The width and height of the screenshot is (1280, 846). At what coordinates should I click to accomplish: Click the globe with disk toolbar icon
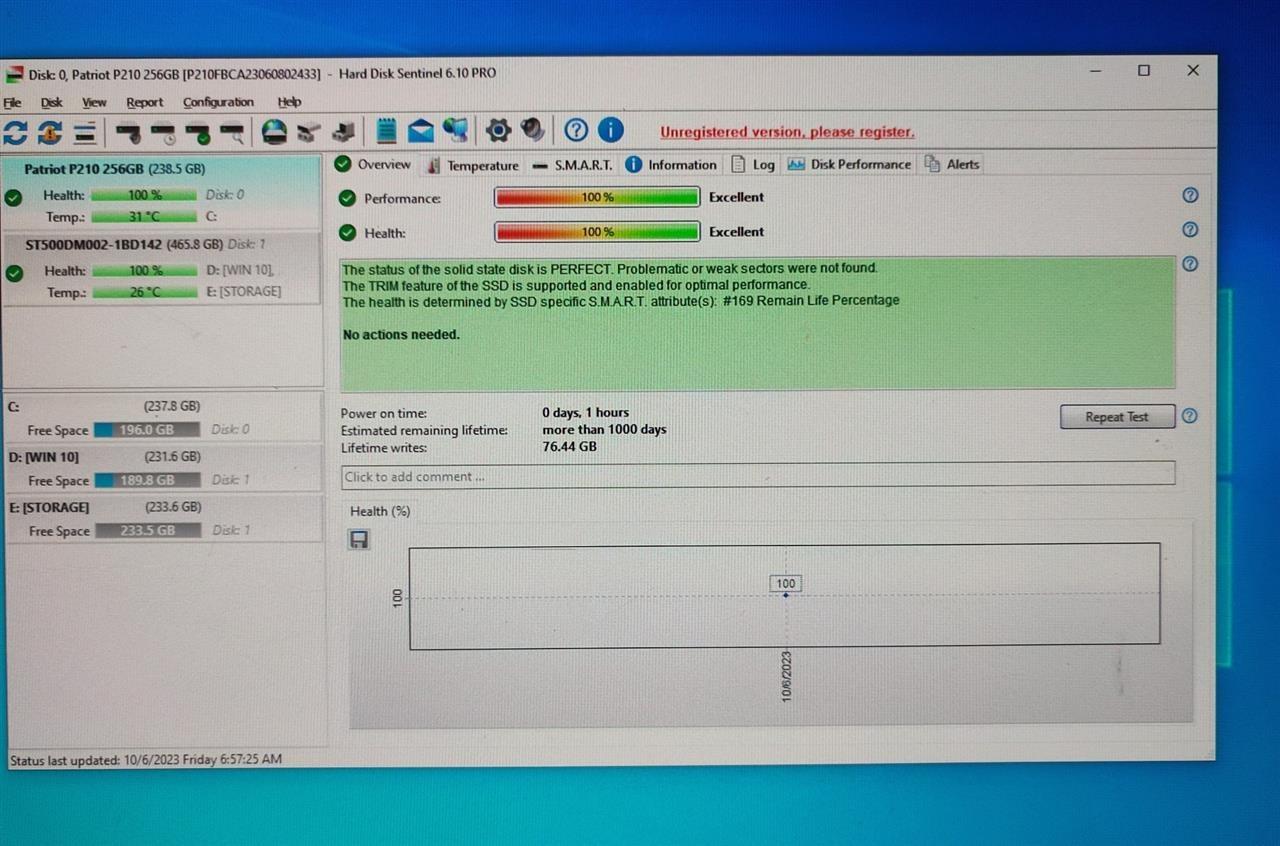point(274,130)
